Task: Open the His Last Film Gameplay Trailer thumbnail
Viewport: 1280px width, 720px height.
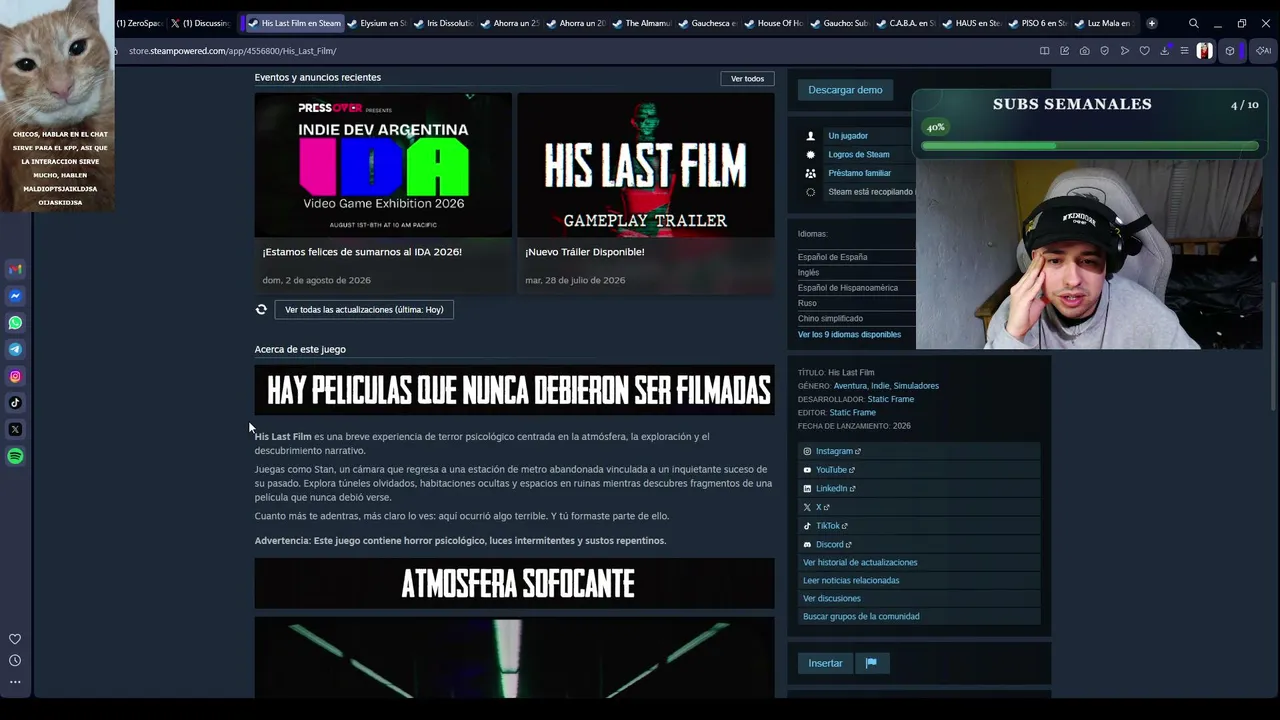Action: [646, 165]
